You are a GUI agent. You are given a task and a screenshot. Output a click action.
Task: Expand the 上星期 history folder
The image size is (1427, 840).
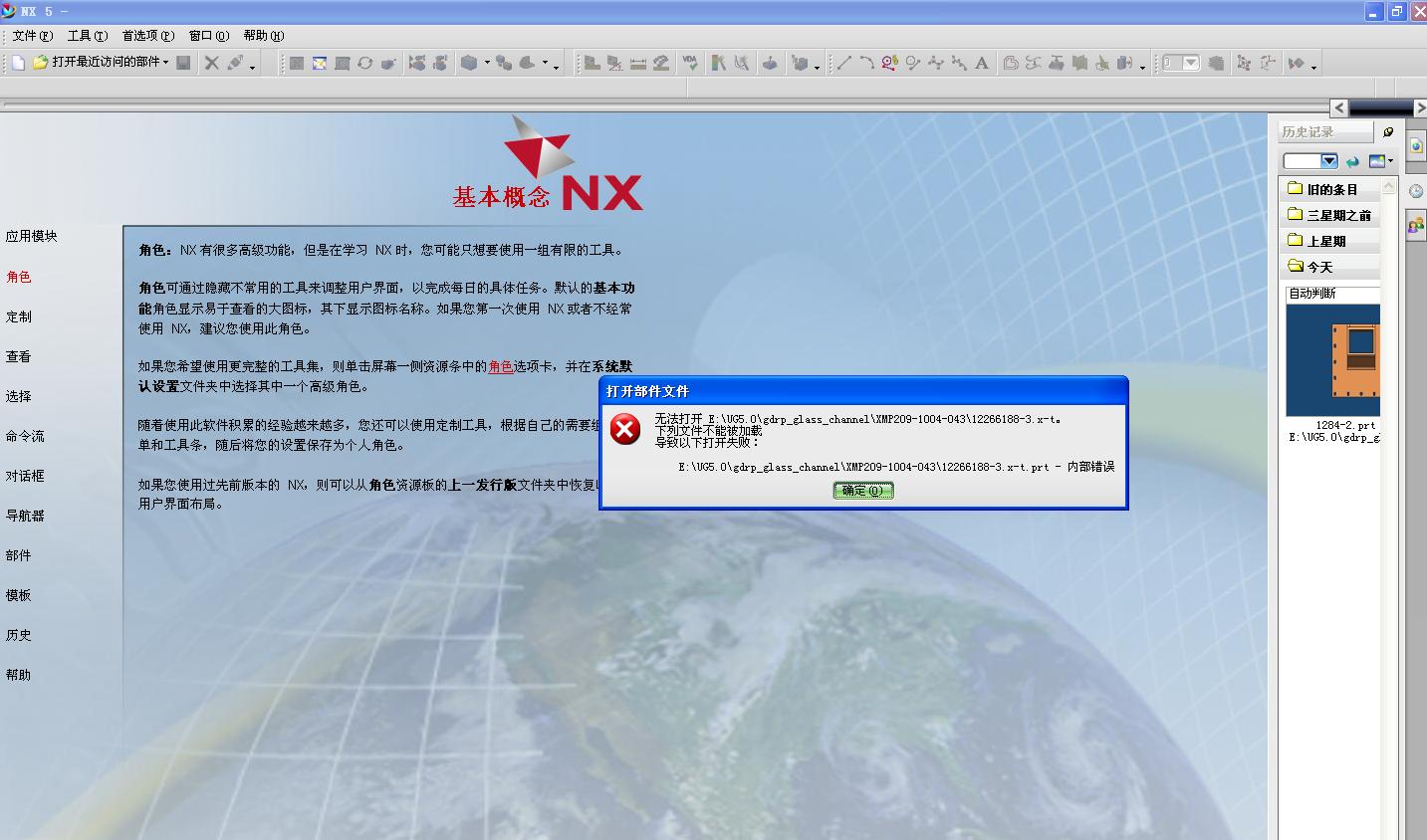coord(1330,241)
